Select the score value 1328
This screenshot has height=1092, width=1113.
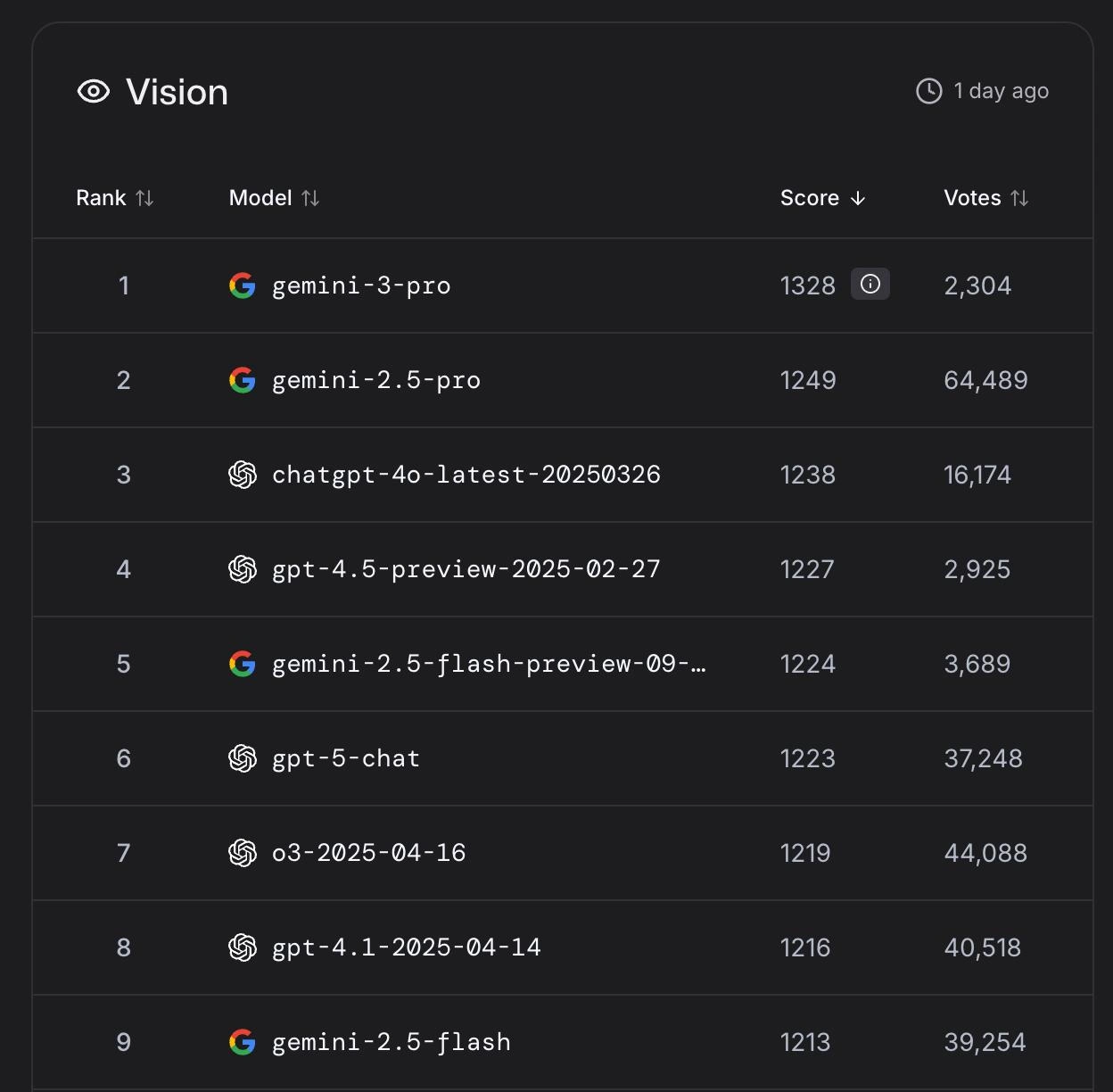click(x=808, y=285)
